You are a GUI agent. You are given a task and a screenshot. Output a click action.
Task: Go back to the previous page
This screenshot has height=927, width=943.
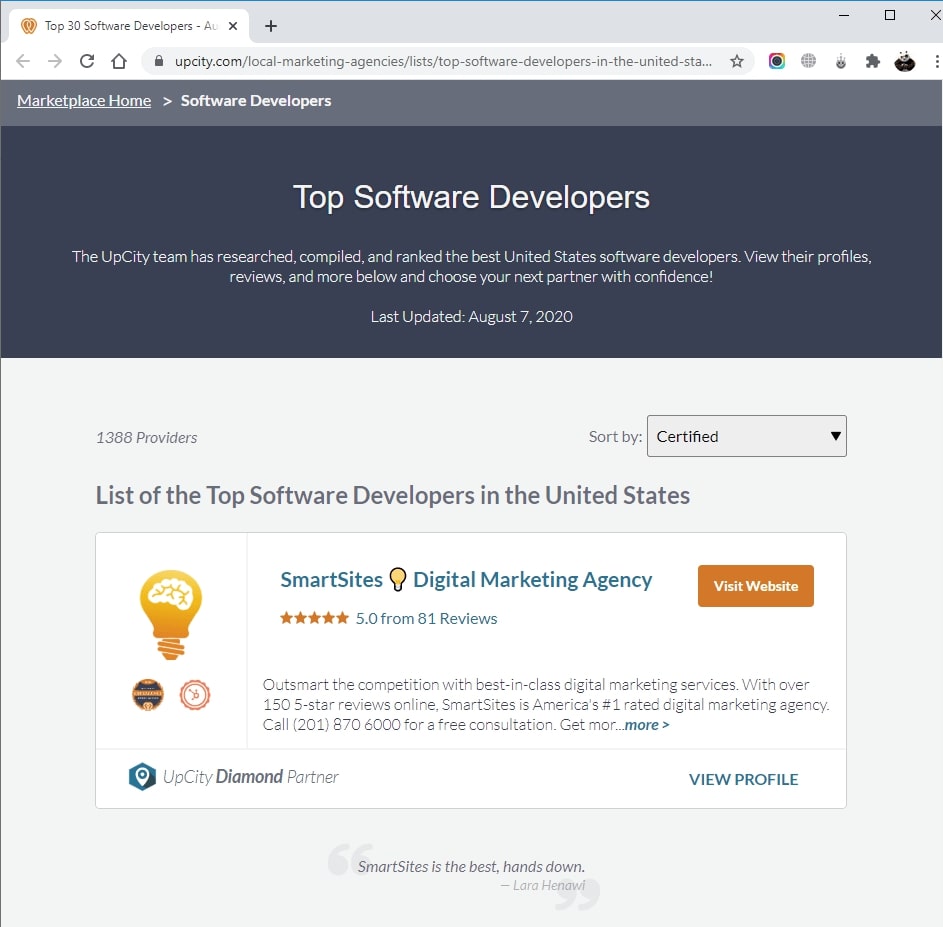(23, 61)
